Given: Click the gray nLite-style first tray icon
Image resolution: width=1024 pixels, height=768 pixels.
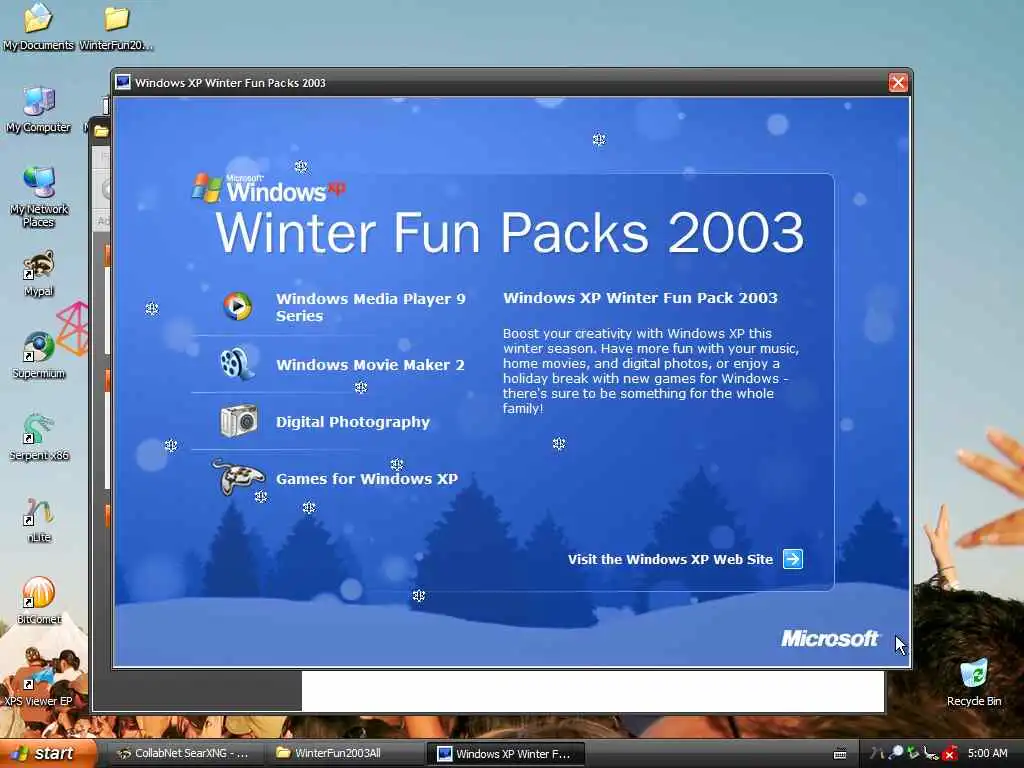Looking at the screenshot, I should pos(877,754).
